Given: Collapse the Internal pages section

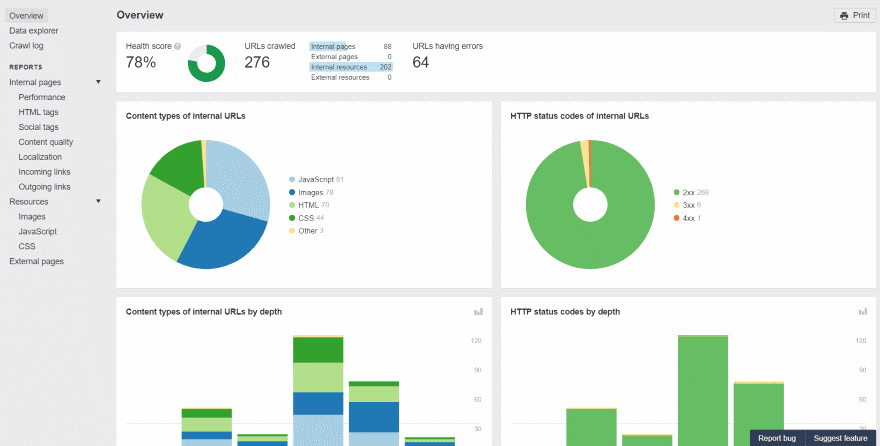Looking at the screenshot, I should coord(98,82).
